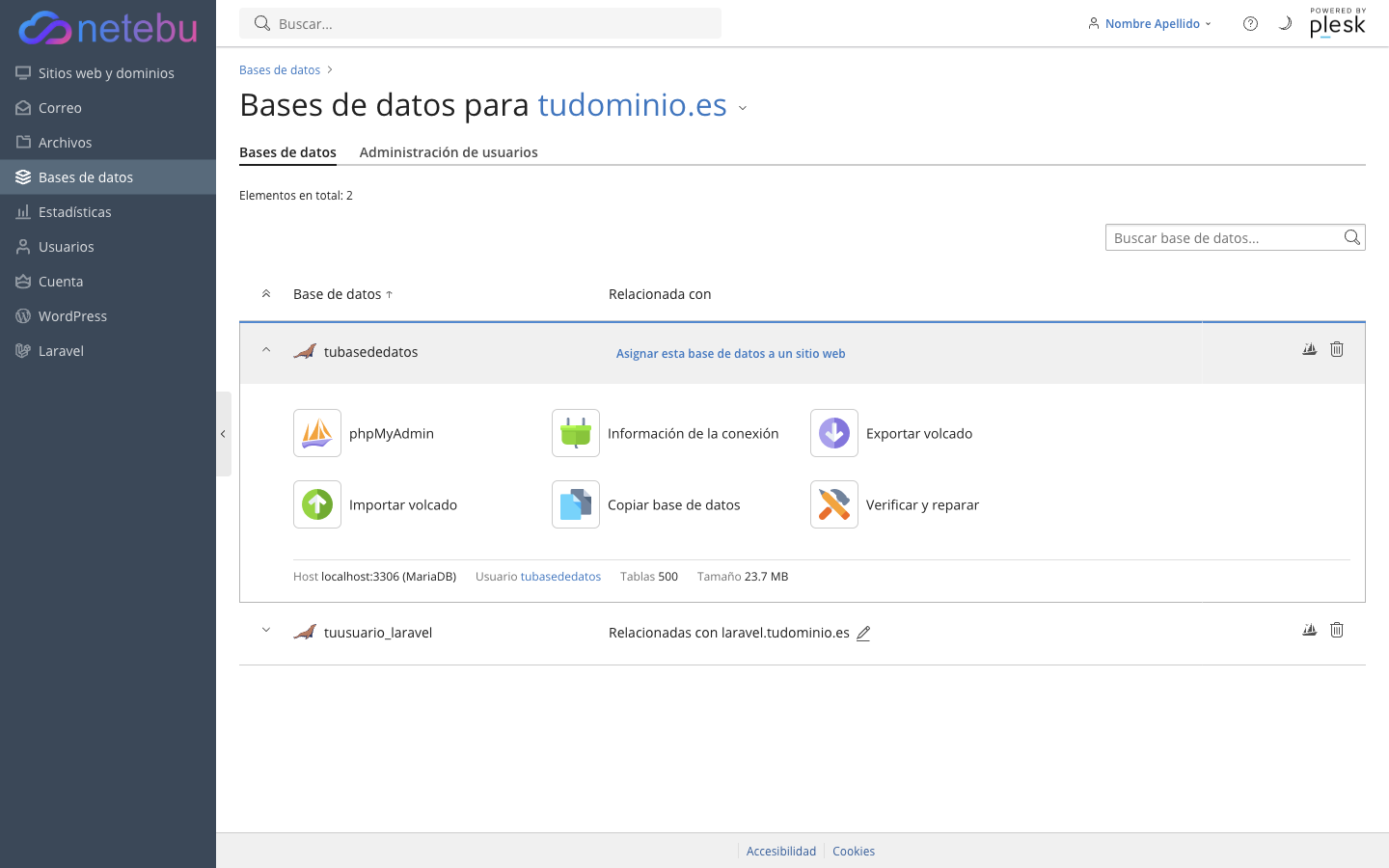Click the global search magnifier icon
This screenshot has height=868, width=1389.
261,23
